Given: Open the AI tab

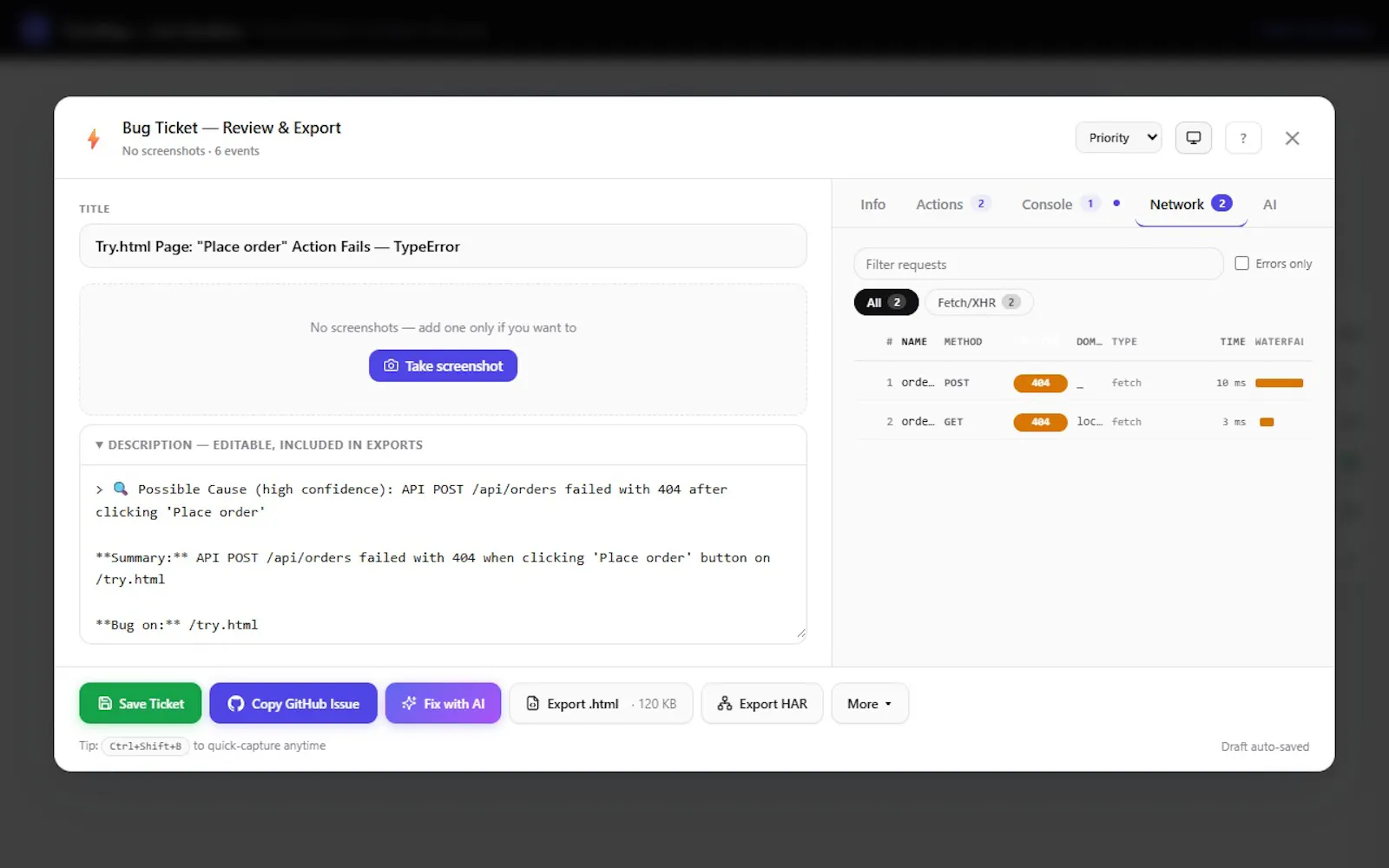Looking at the screenshot, I should 1269,204.
